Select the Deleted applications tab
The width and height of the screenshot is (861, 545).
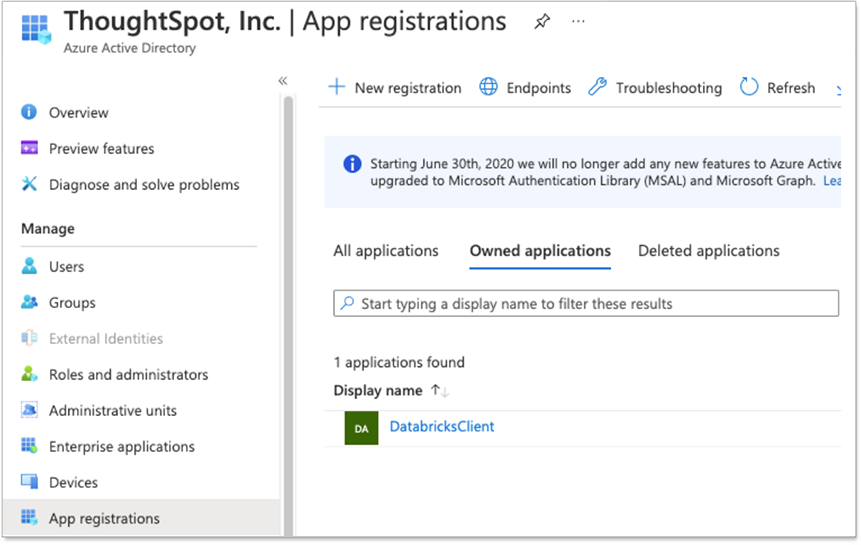pyautogui.click(x=708, y=251)
